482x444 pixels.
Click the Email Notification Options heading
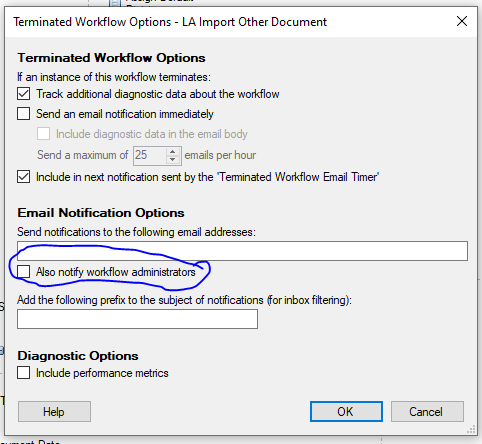coord(101,213)
